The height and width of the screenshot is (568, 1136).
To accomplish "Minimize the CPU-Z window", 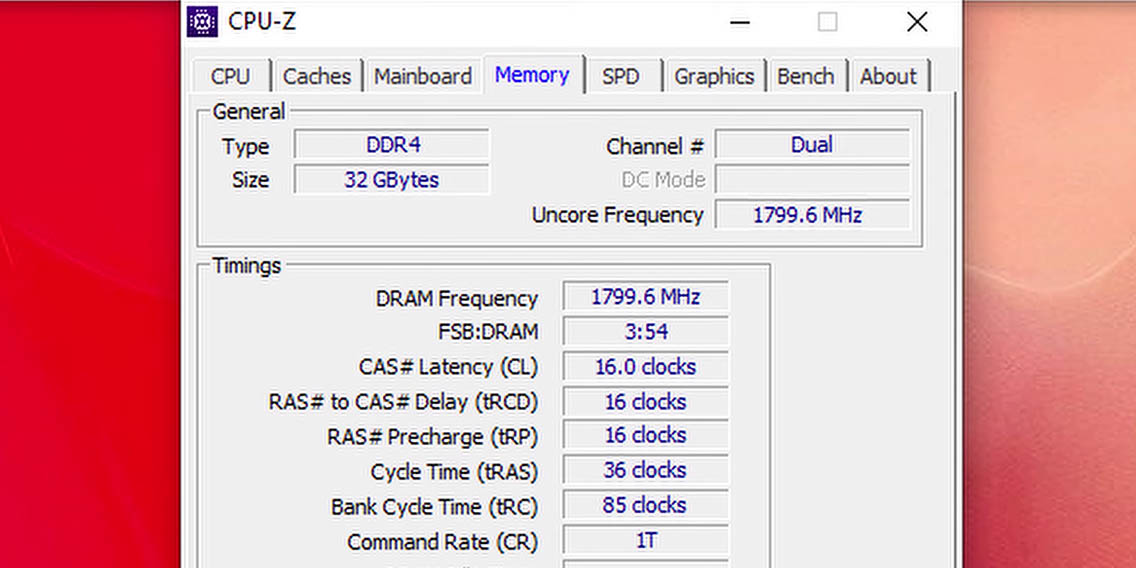I will pyautogui.click(x=740, y=22).
